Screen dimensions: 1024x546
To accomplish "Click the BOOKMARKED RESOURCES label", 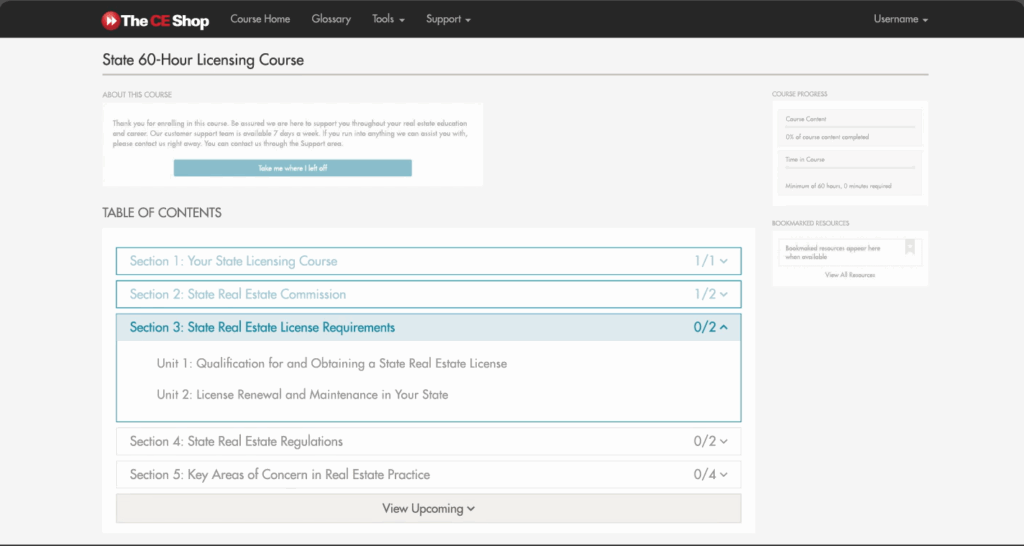I will [x=810, y=223].
